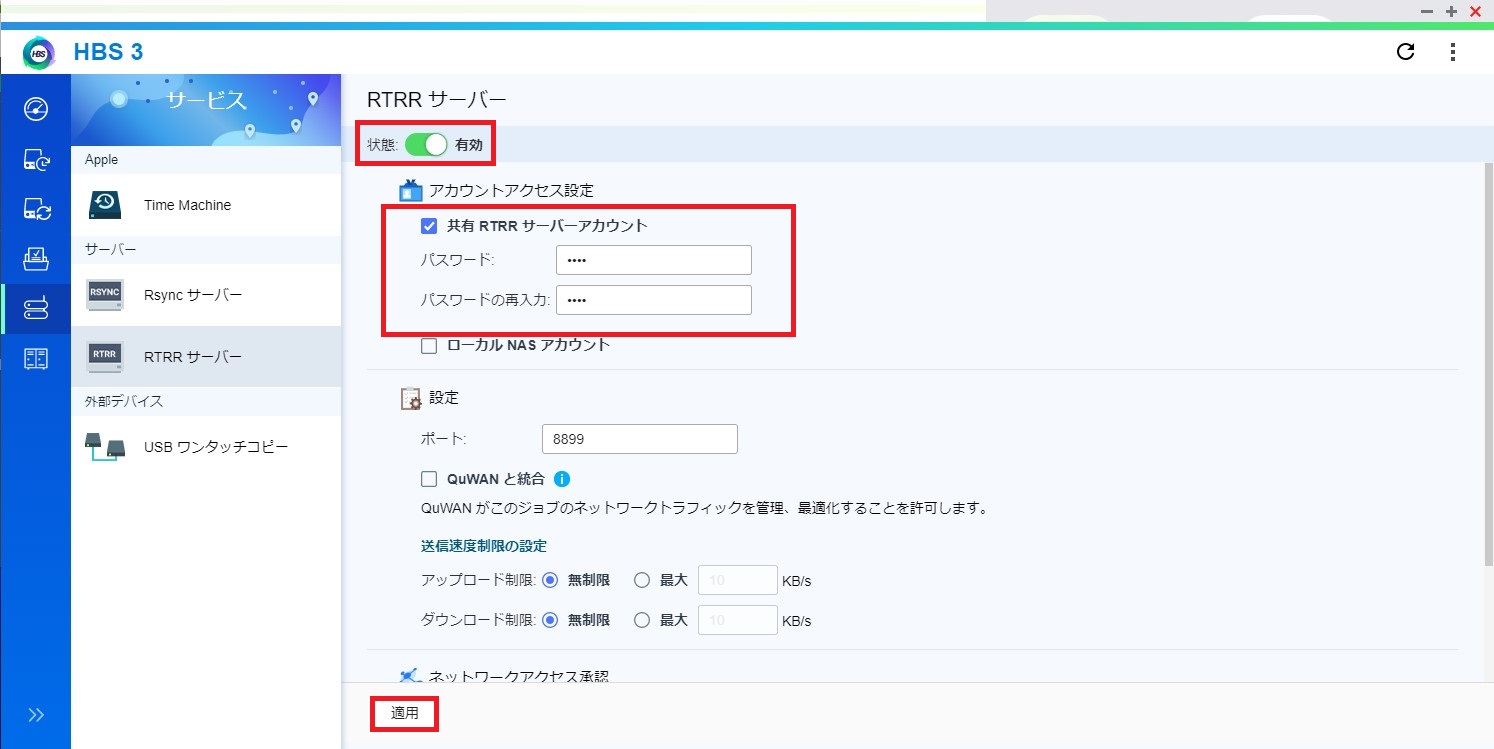Image resolution: width=1494 pixels, height=749 pixels.
Task: Open the three-dot more options menu
Action: click(1453, 52)
